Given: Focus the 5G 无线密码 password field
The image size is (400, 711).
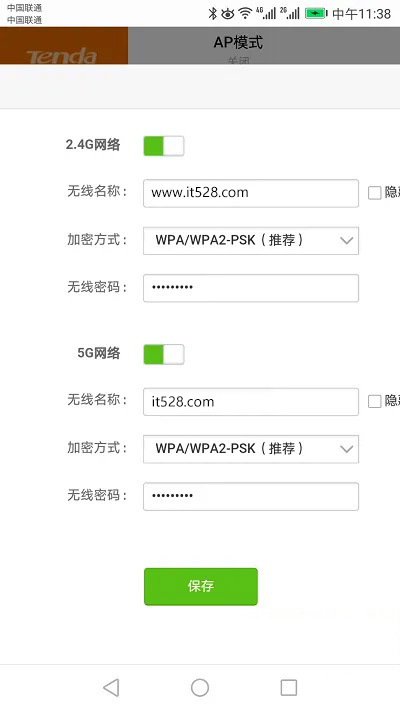Looking at the screenshot, I should click(x=251, y=497).
